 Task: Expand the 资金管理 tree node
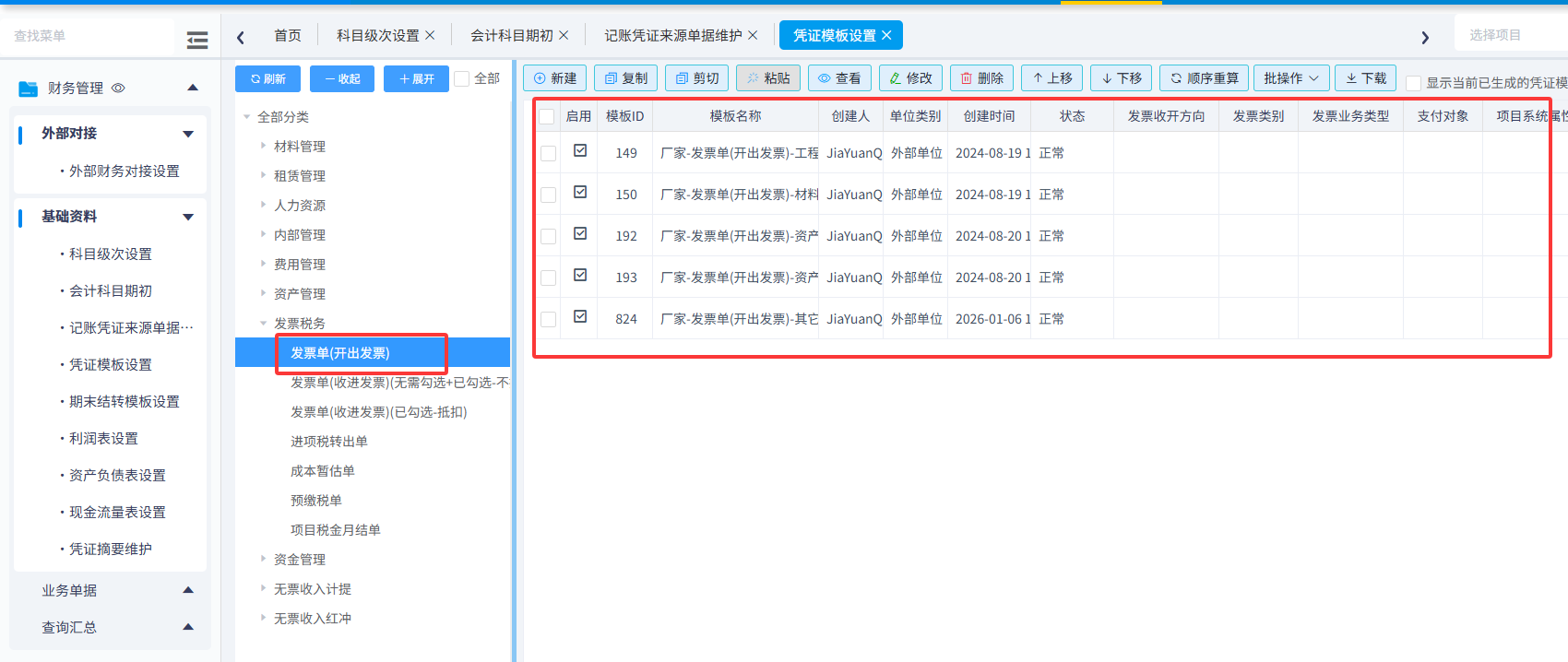(x=263, y=559)
